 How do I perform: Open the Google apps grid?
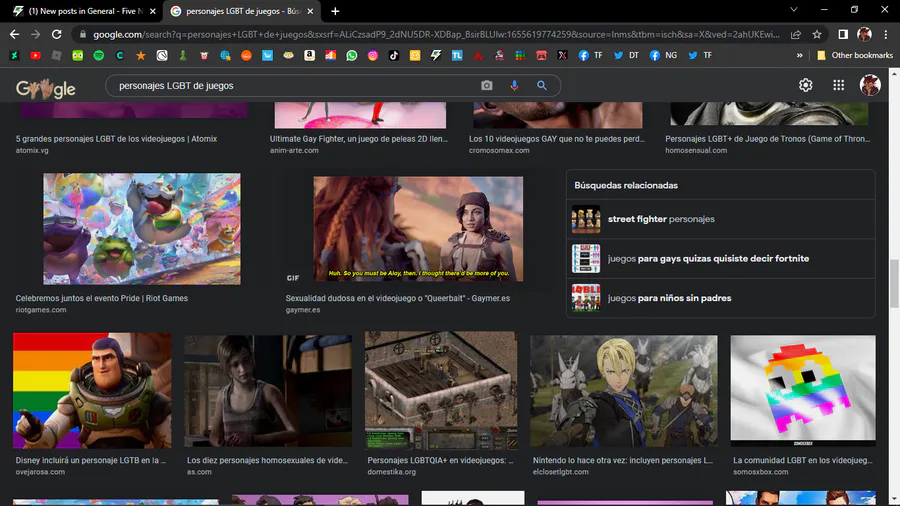[x=839, y=85]
